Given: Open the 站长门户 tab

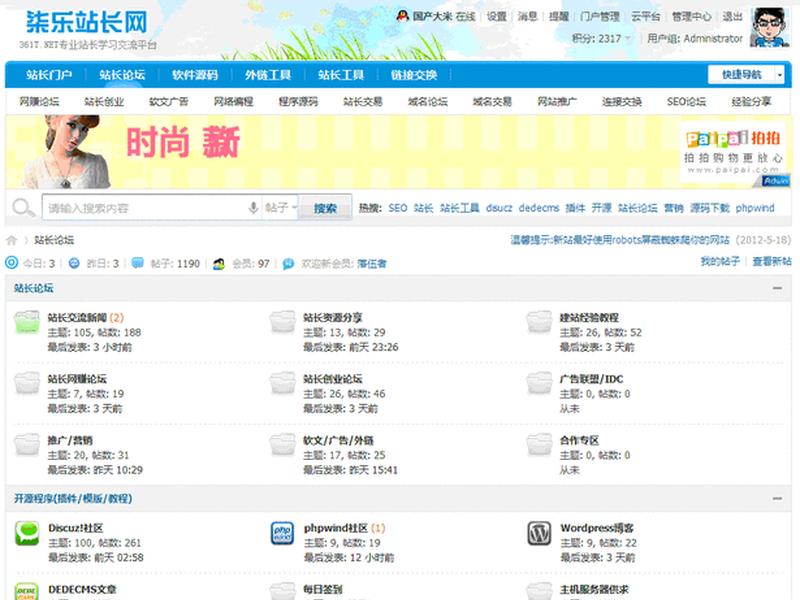Looking at the screenshot, I should [x=49, y=75].
